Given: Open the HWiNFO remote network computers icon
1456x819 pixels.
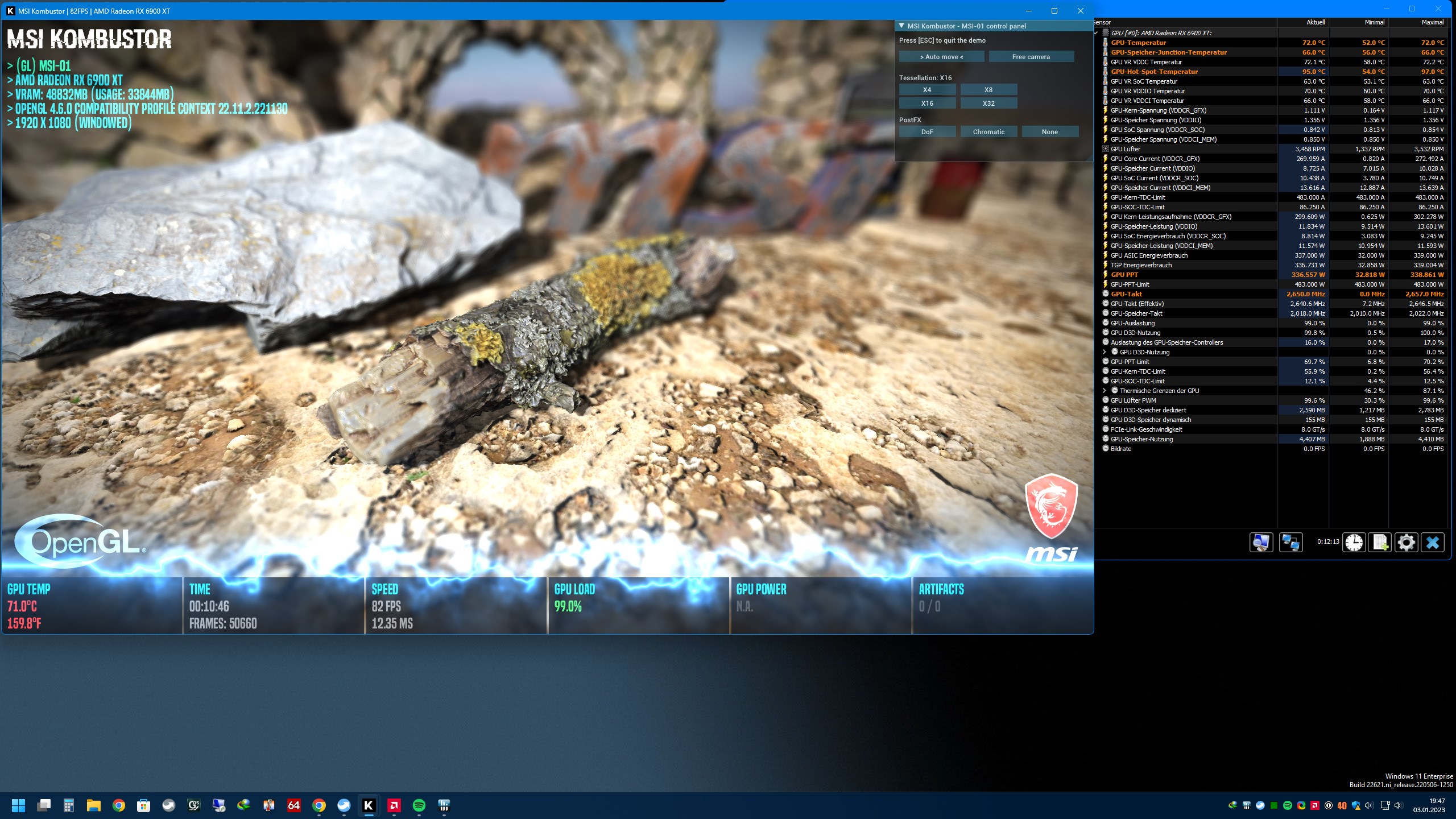Looking at the screenshot, I should tap(1290, 542).
